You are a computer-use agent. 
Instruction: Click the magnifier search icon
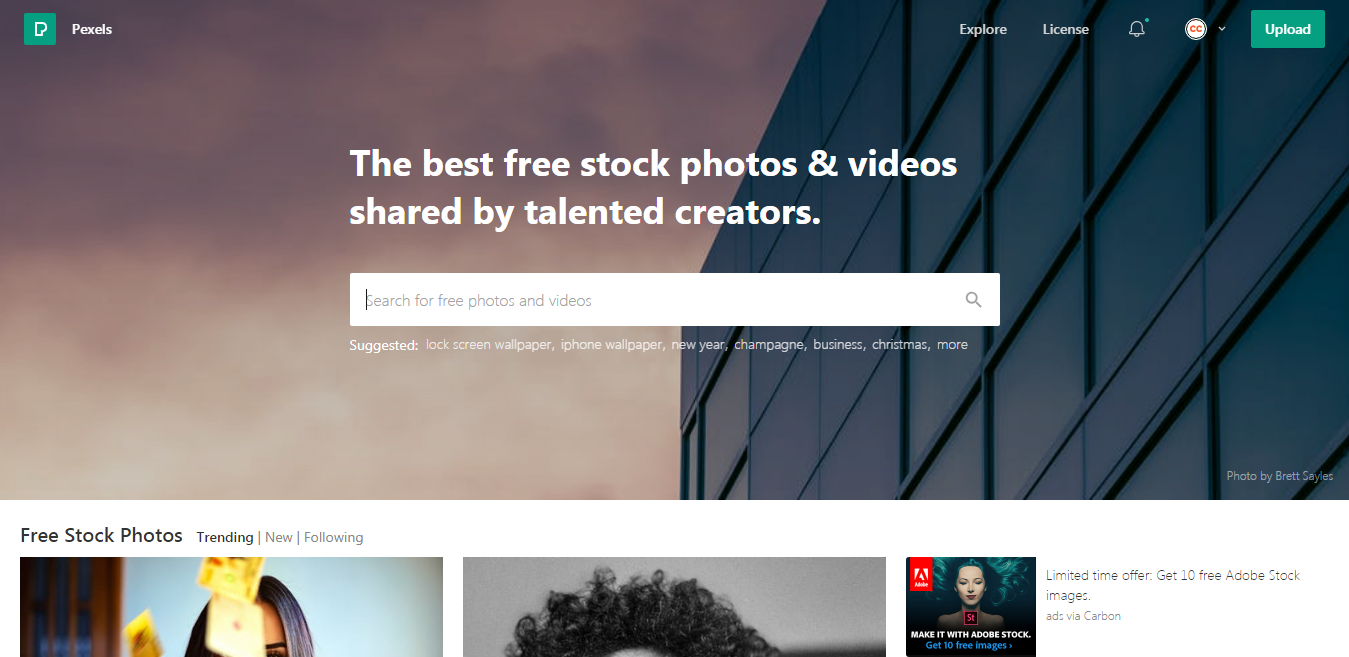[973, 299]
